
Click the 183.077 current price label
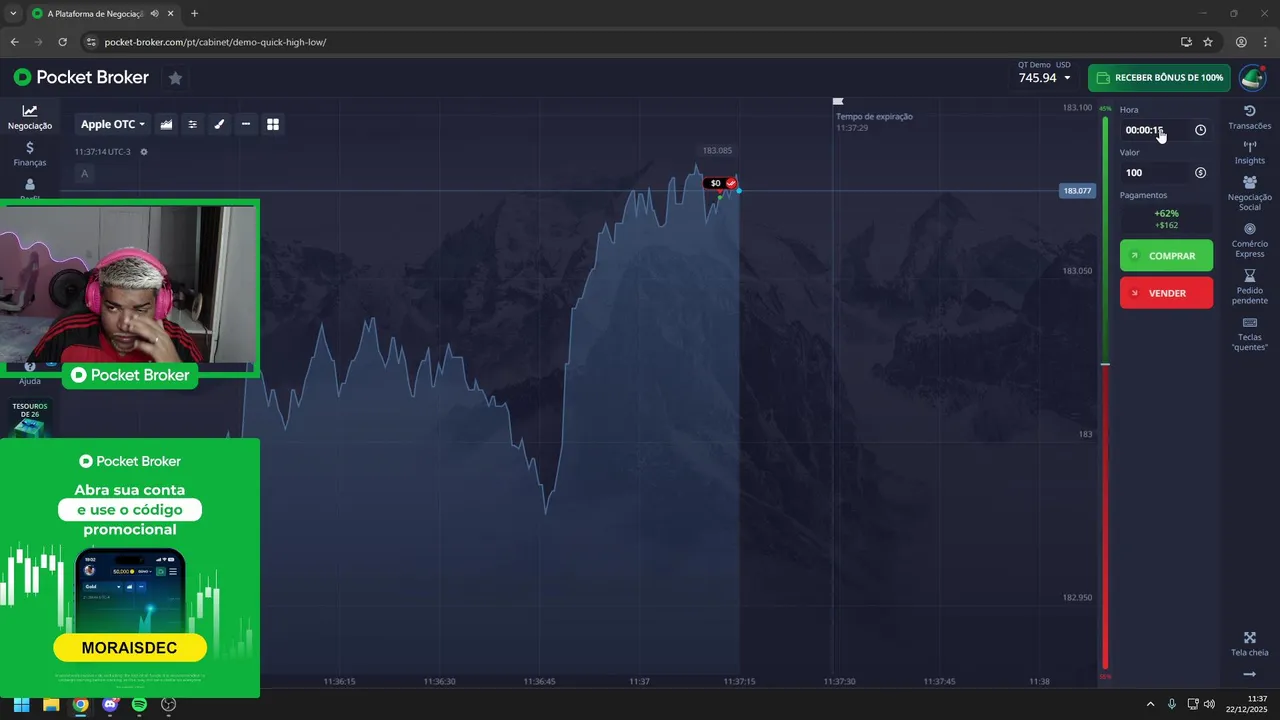pos(1077,190)
